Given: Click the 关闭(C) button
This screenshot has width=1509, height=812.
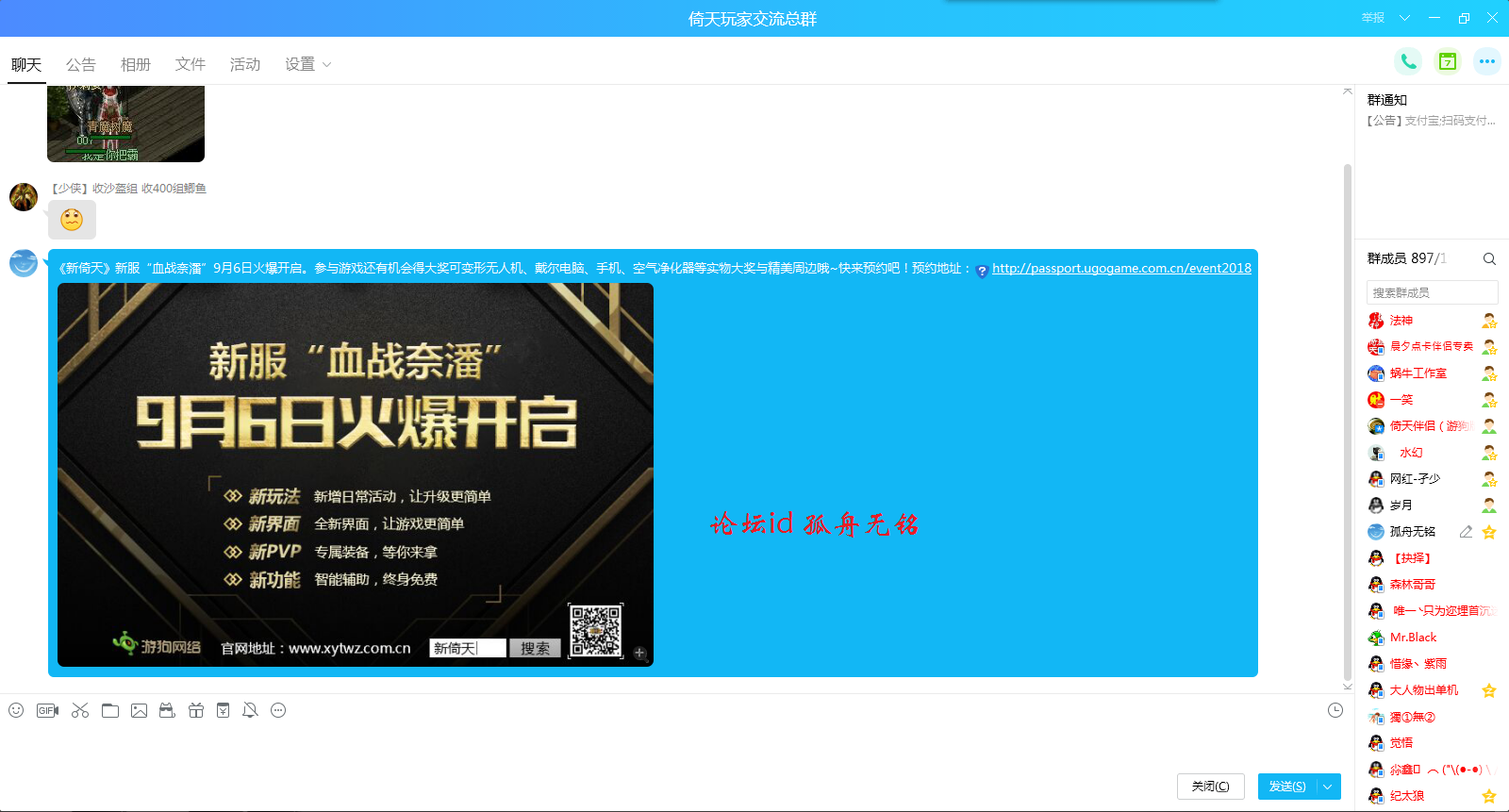Looking at the screenshot, I should point(1211,787).
